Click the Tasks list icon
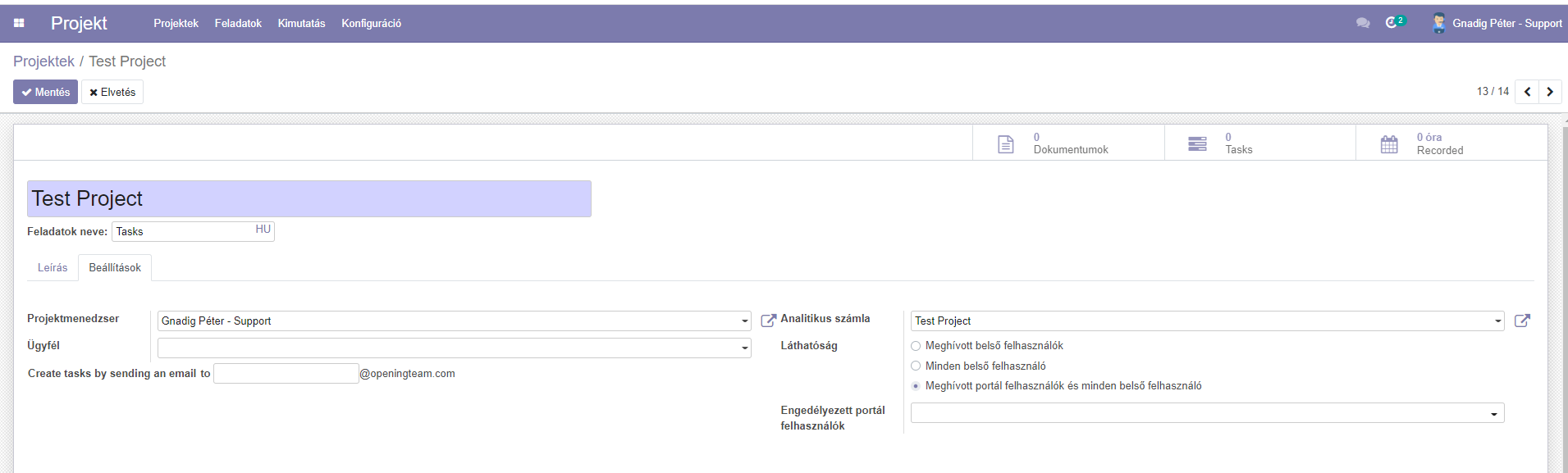The image size is (1568, 473). point(1197,144)
